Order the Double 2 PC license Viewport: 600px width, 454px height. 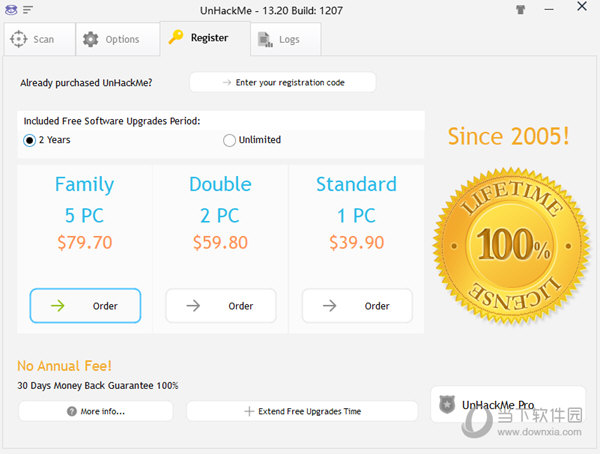(221, 305)
